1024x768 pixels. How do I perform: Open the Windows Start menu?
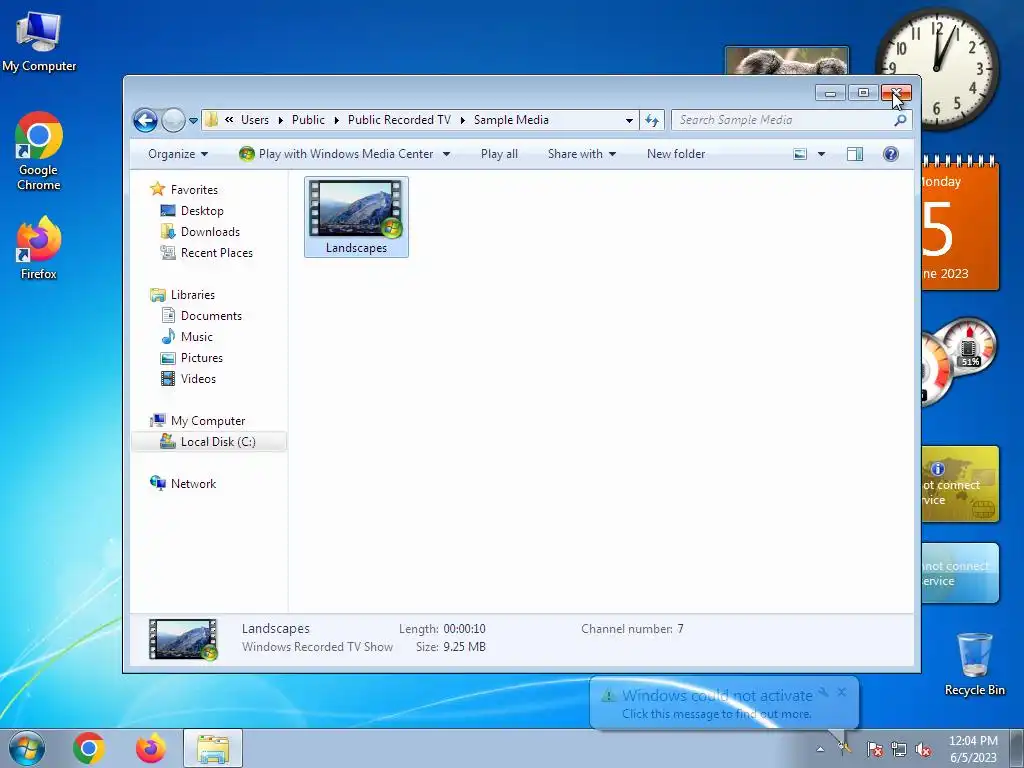pos(27,748)
